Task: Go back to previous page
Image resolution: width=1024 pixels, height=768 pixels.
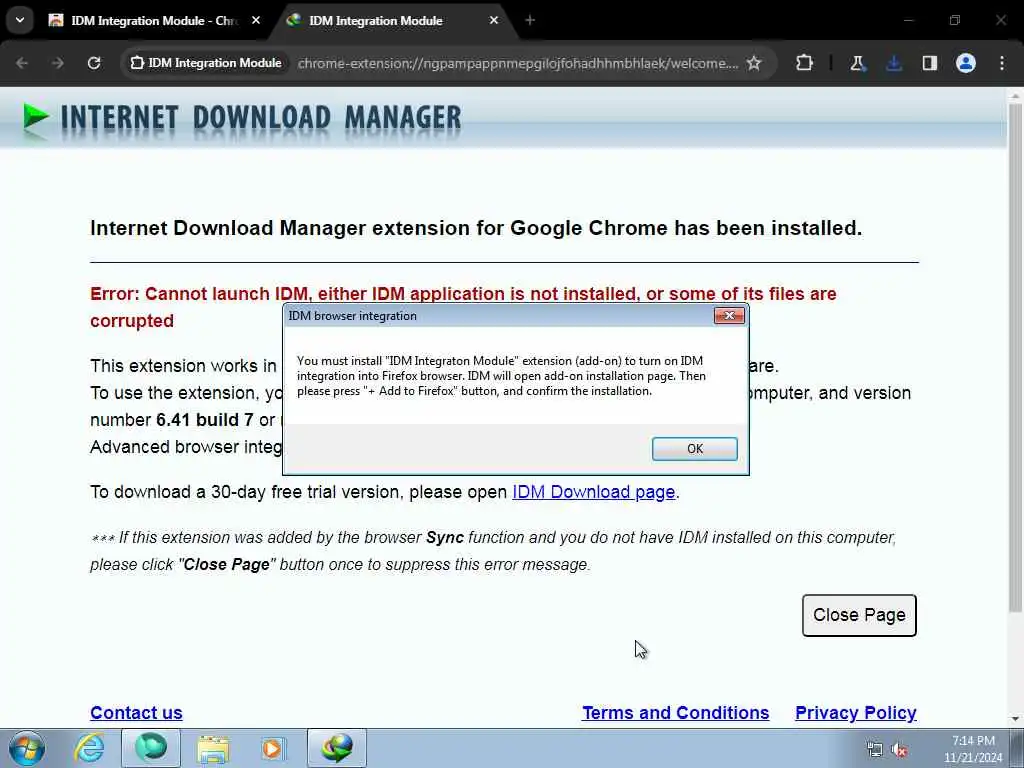Action: pos(22,63)
